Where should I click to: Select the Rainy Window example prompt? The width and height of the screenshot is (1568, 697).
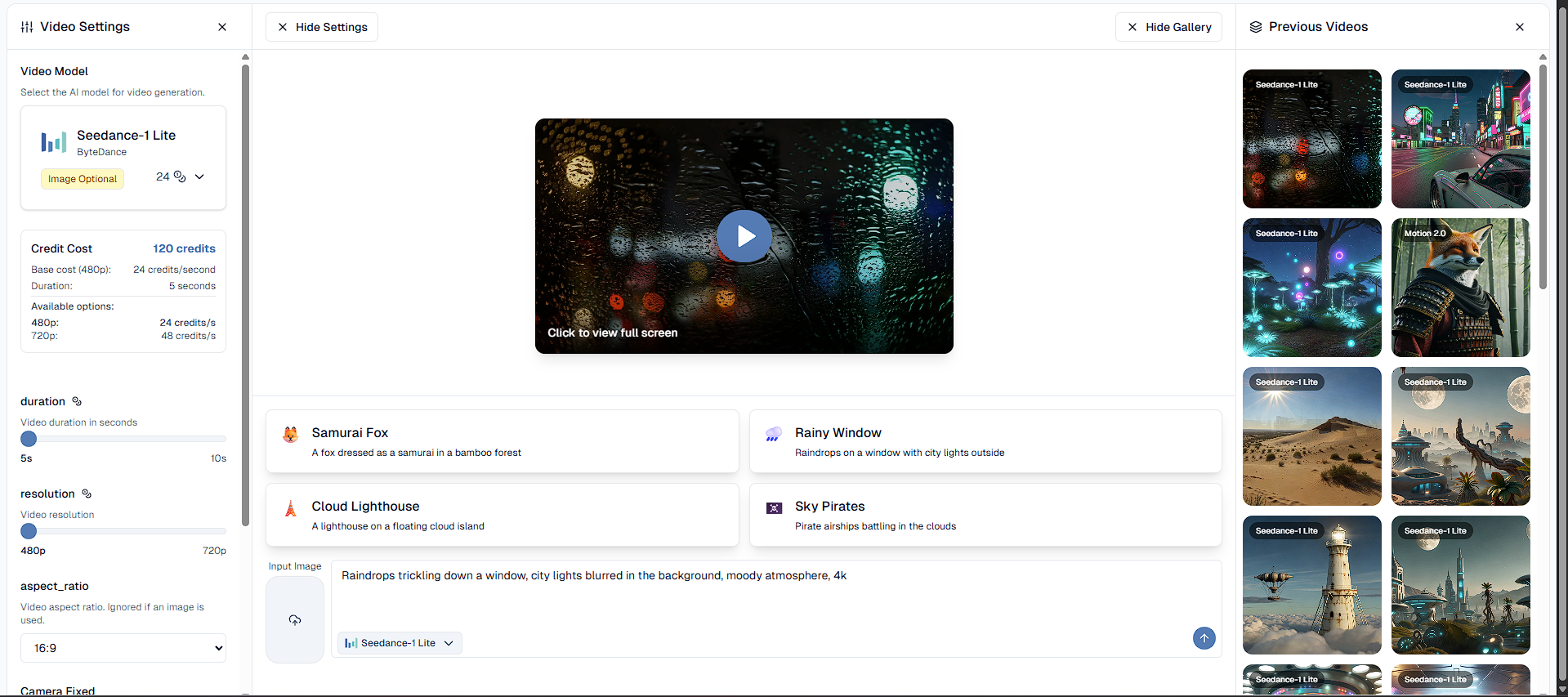(x=985, y=441)
